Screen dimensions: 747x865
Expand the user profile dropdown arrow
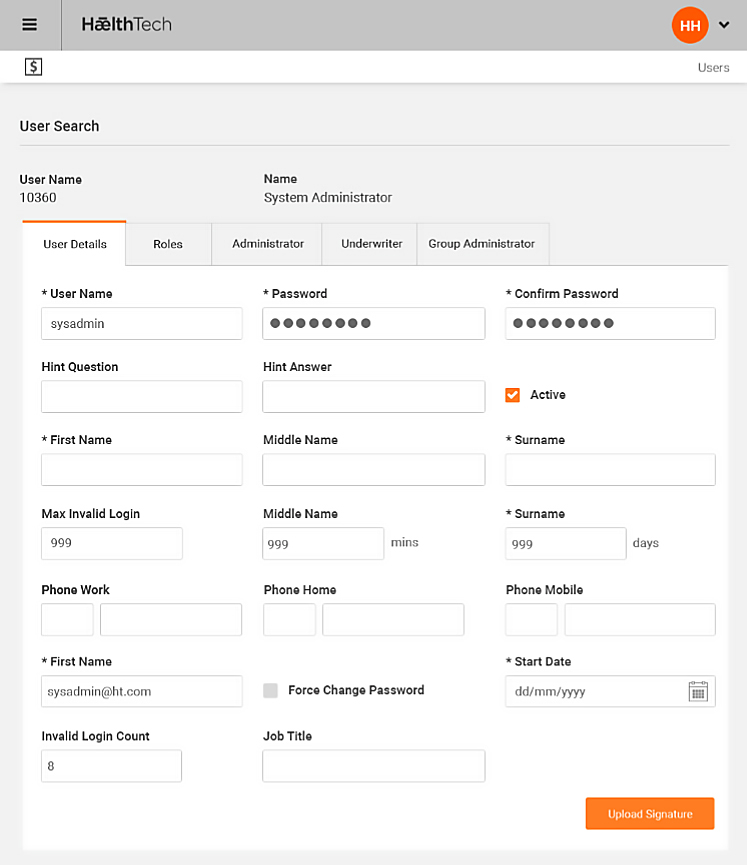click(x=725, y=26)
